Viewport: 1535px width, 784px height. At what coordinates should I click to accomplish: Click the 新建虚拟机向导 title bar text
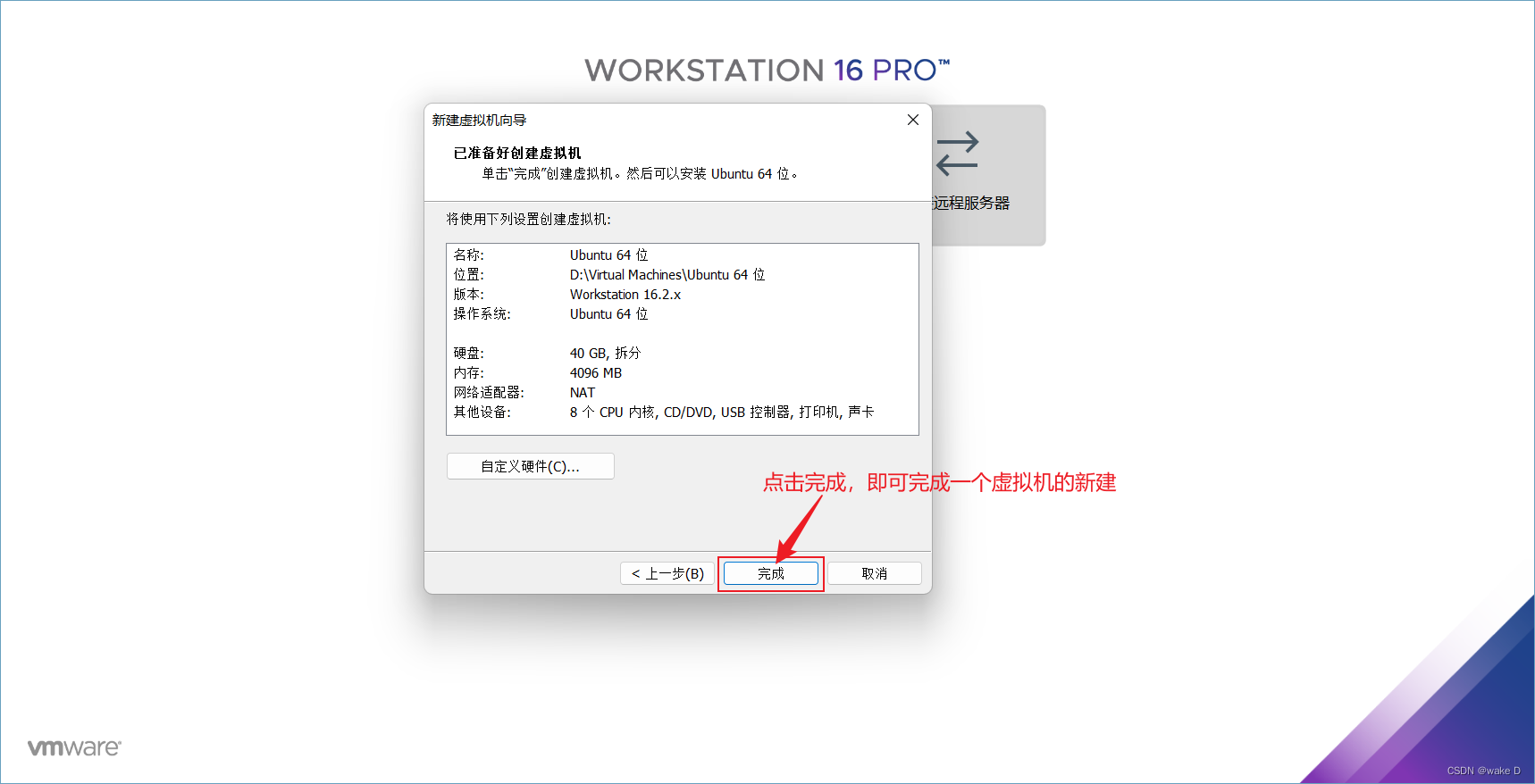pos(479,120)
